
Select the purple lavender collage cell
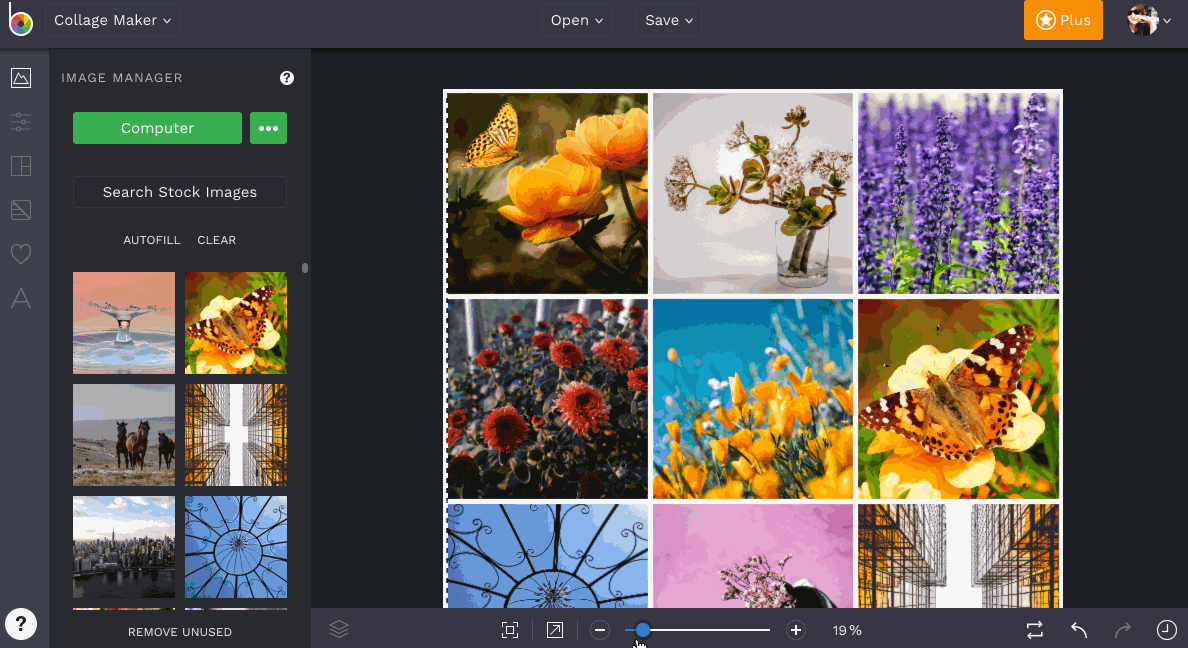[958, 193]
